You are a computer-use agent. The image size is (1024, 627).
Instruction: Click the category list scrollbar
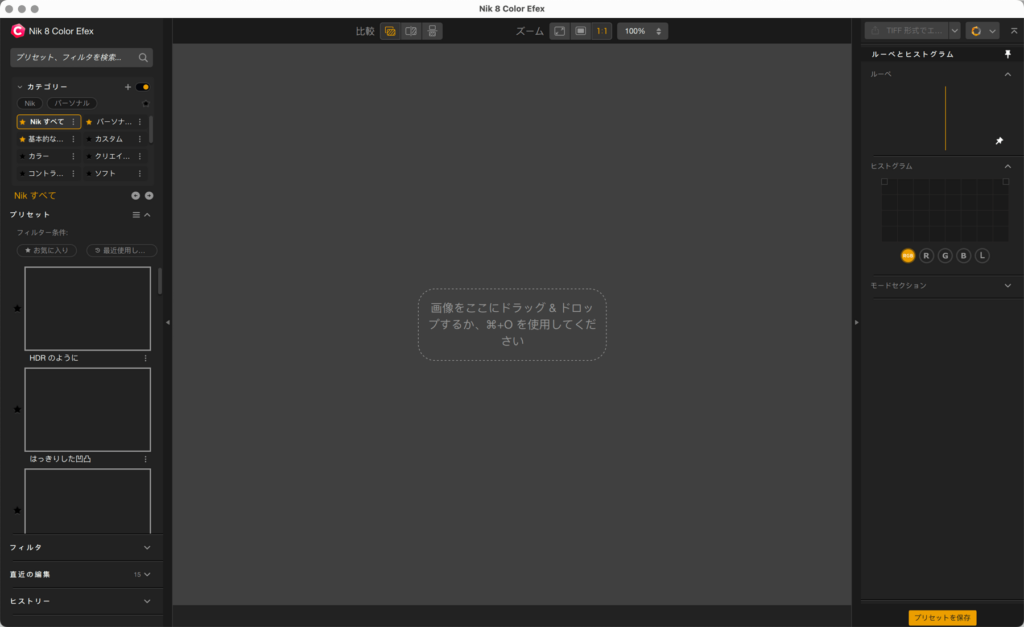(x=151, y=129)
